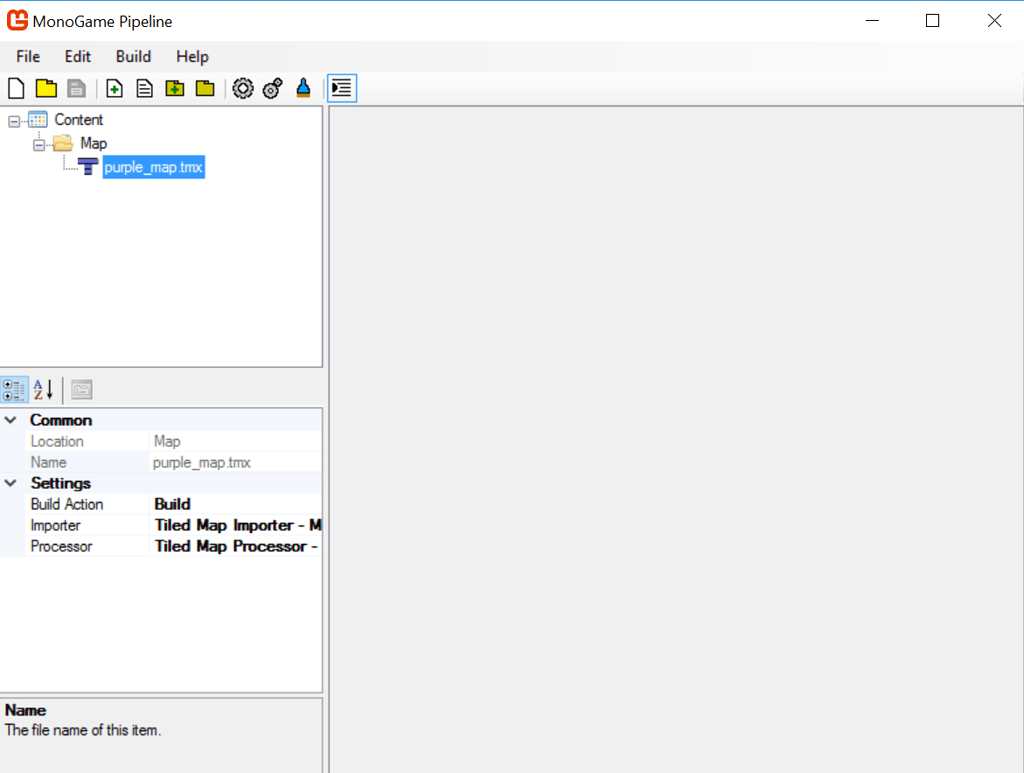Viewport: 1024px width, 773px height.
Task: Select purple_map.tmx in the content tree
Action: click(x=153, y=168)
